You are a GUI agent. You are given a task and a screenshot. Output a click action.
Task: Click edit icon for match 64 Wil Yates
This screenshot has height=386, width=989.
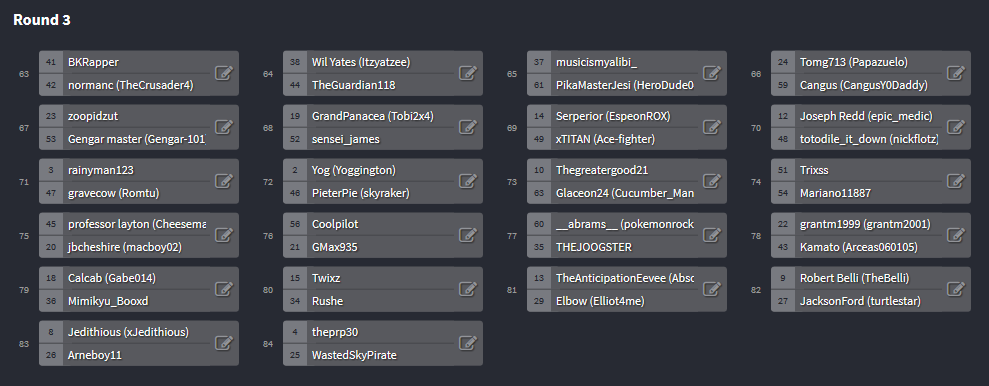coord(468,73)
